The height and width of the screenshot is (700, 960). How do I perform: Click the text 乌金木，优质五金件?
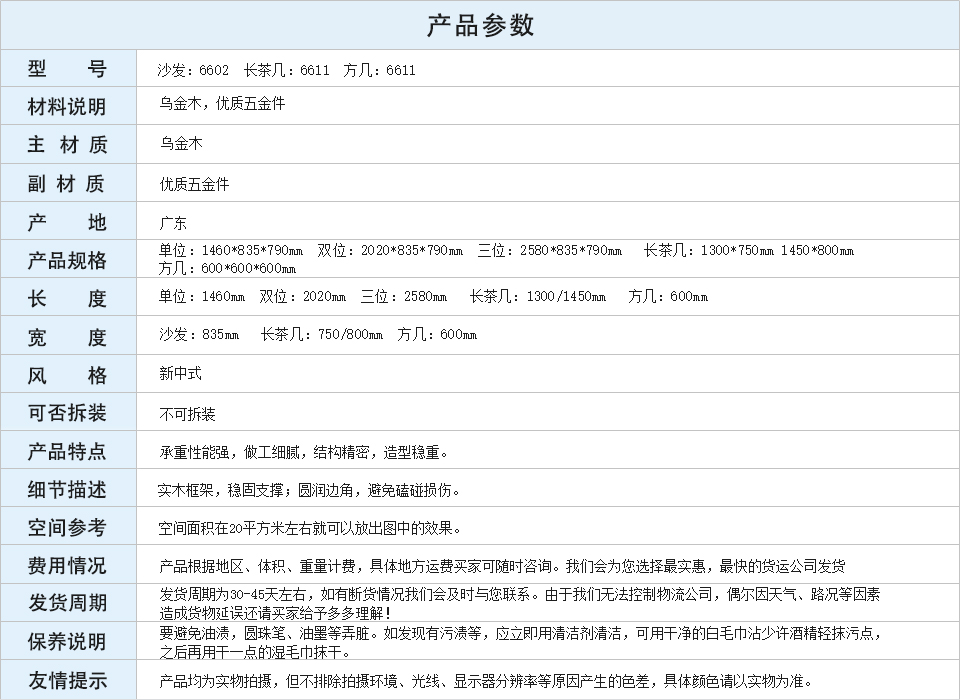[222, 103]
